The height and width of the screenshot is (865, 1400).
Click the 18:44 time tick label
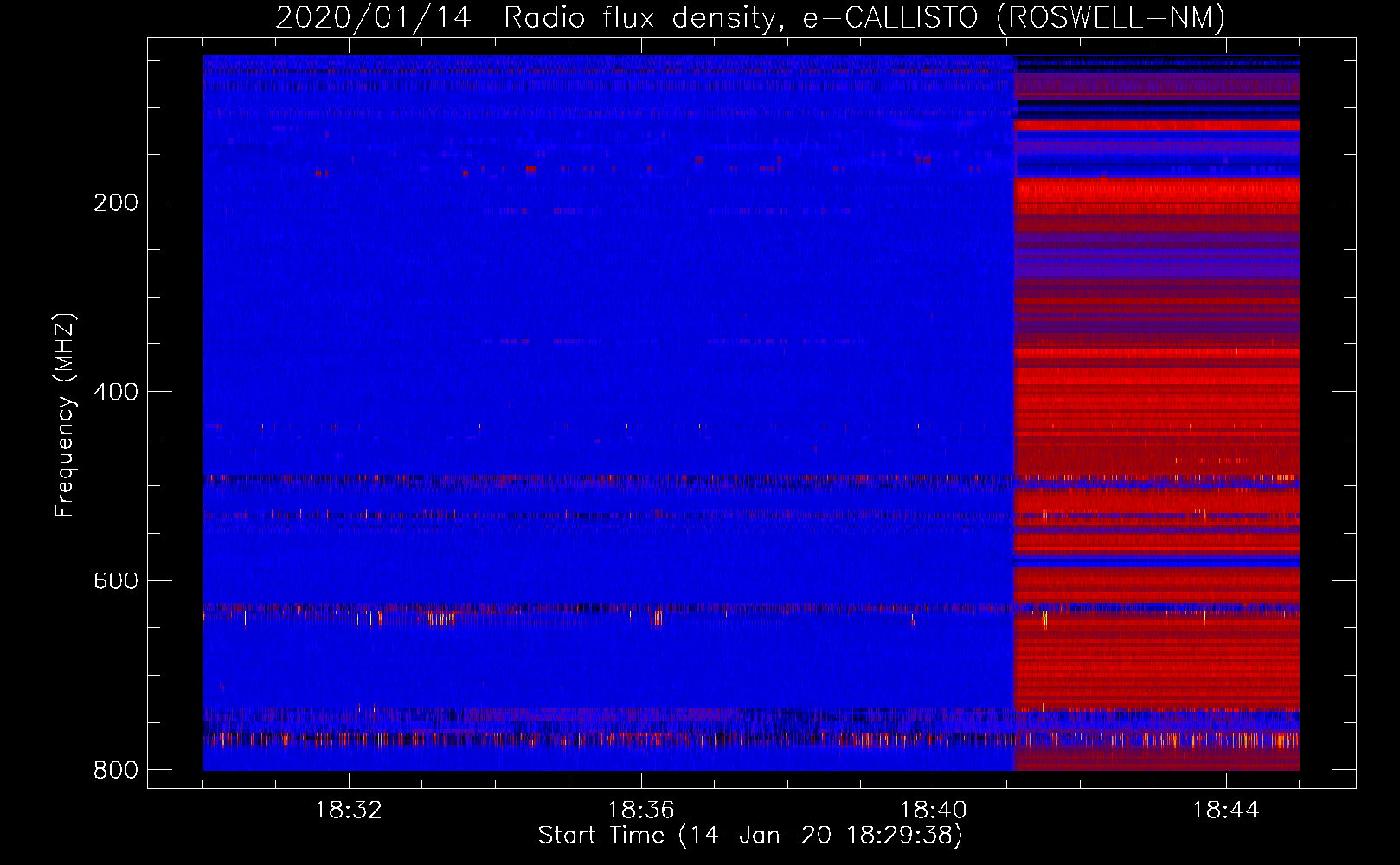(x=1226, y=811)
